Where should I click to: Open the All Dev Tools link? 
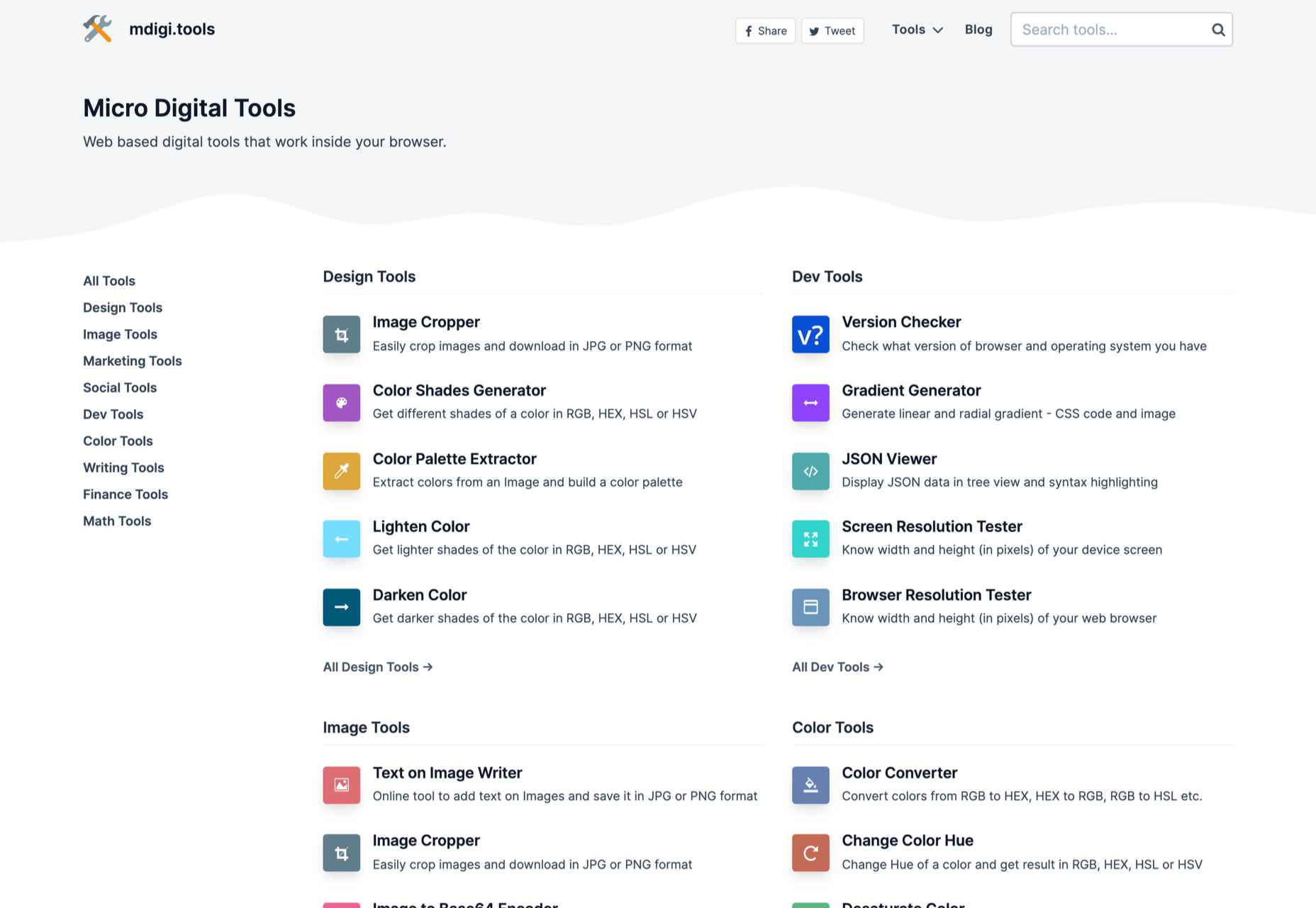[837, 667]
